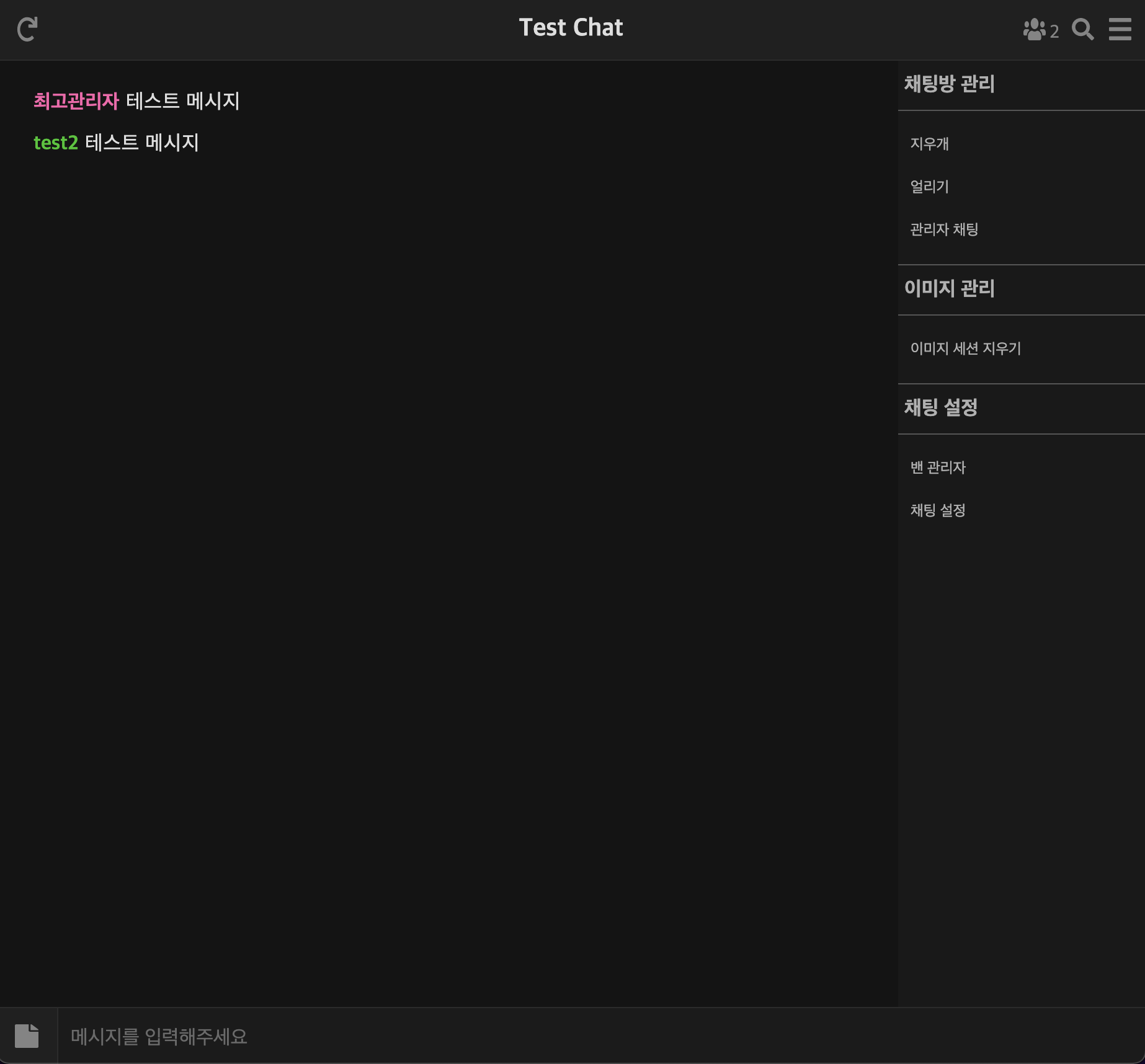The height and width of the screenshot is (1064, 1145).
Task: Click the Test Chat title
Action: tap(571, 28)
